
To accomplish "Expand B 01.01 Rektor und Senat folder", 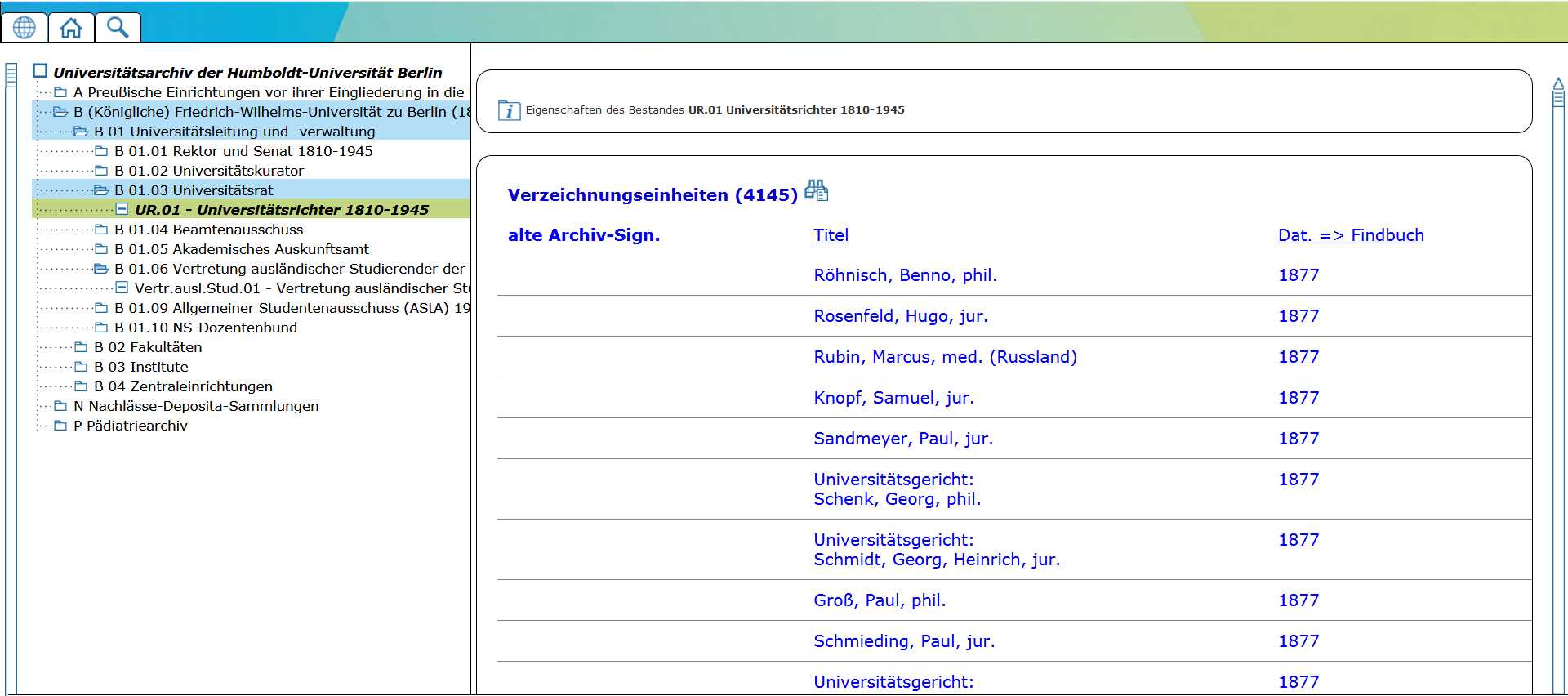I will (101, 151).
